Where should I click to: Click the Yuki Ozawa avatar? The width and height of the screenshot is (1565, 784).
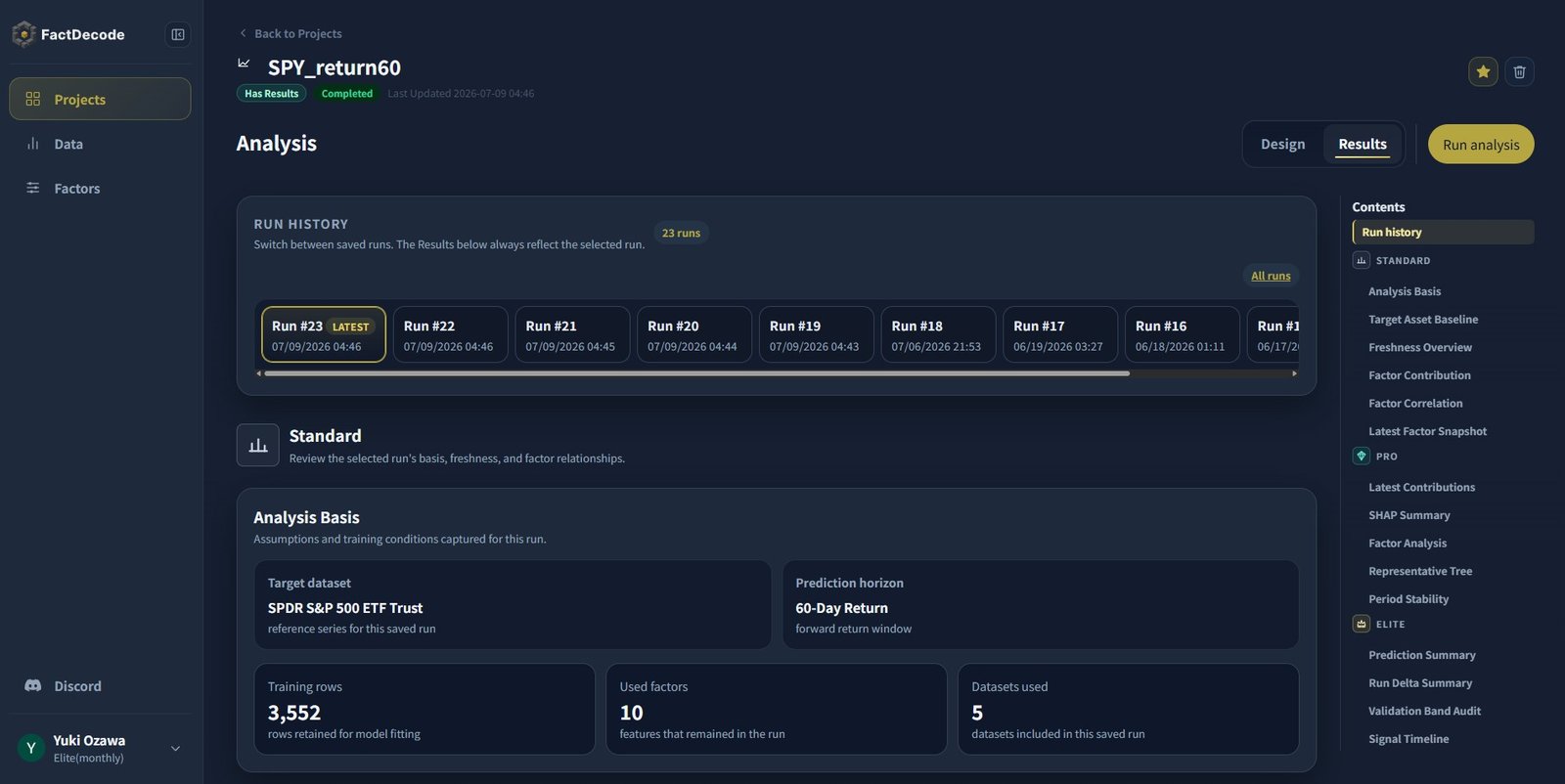coord(31,748)
